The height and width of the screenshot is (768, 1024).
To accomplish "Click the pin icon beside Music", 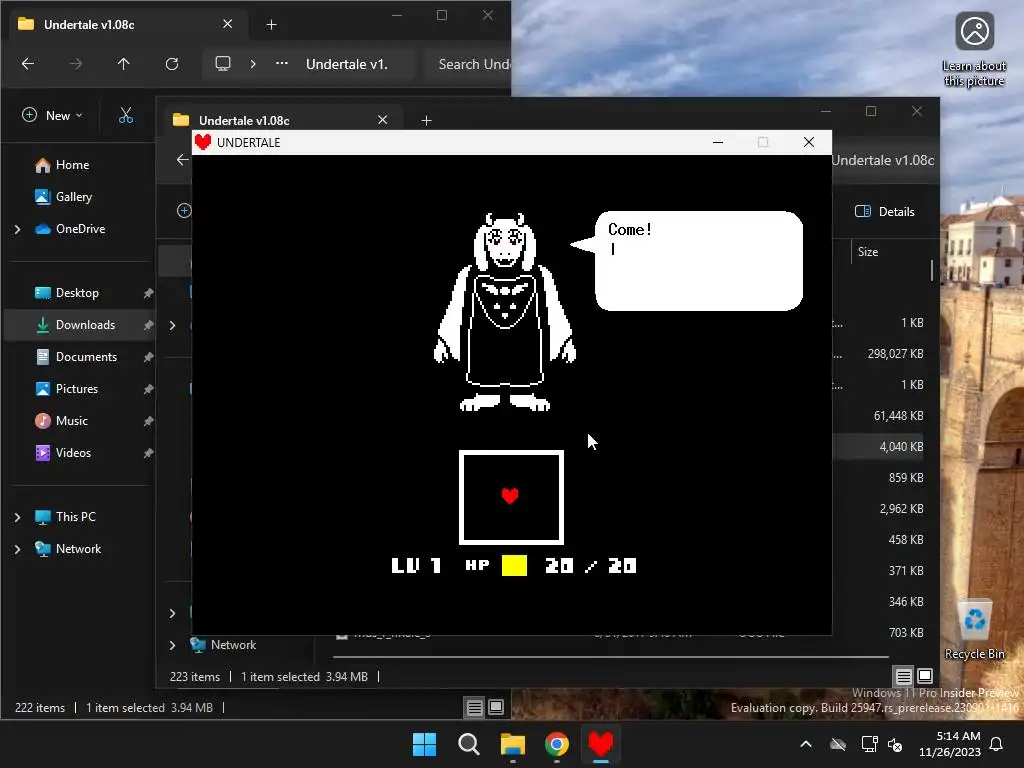I will pos(148,421).
